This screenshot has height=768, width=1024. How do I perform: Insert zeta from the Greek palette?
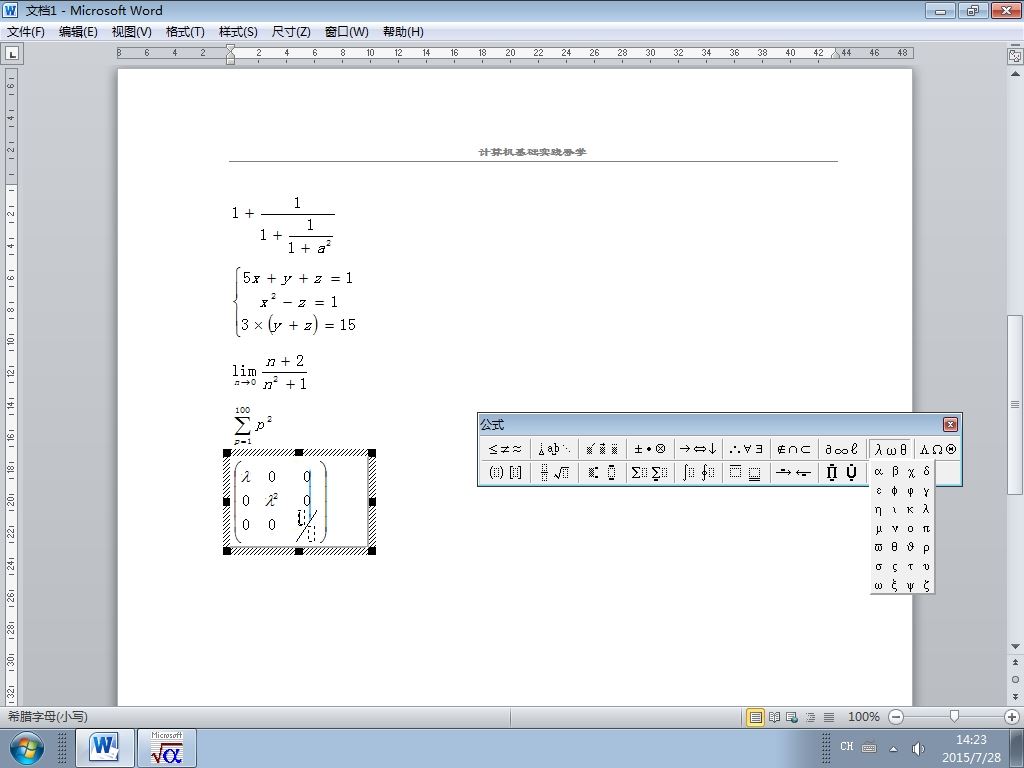pos(926,585)
